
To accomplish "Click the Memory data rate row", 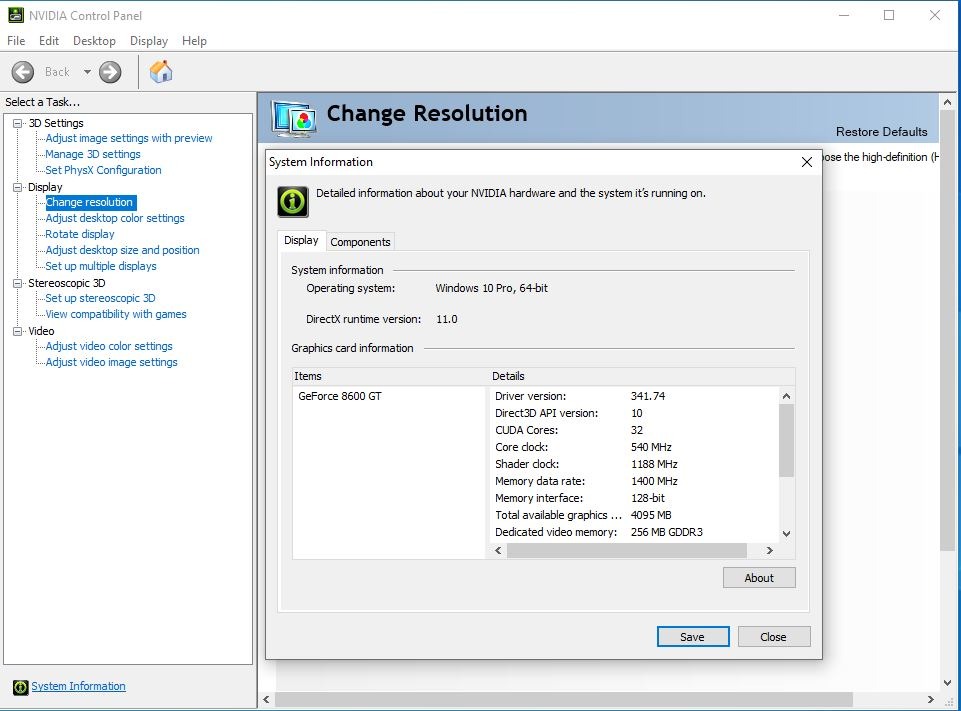I will 634,481.
